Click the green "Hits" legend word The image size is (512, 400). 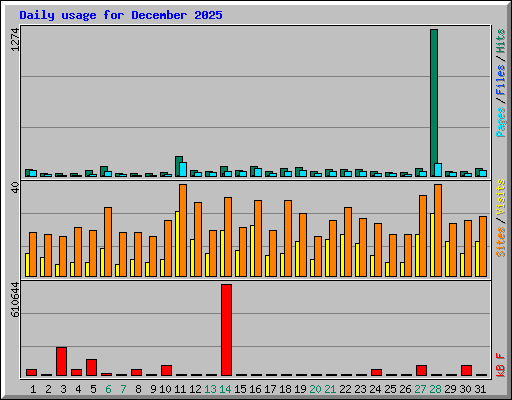501,41
